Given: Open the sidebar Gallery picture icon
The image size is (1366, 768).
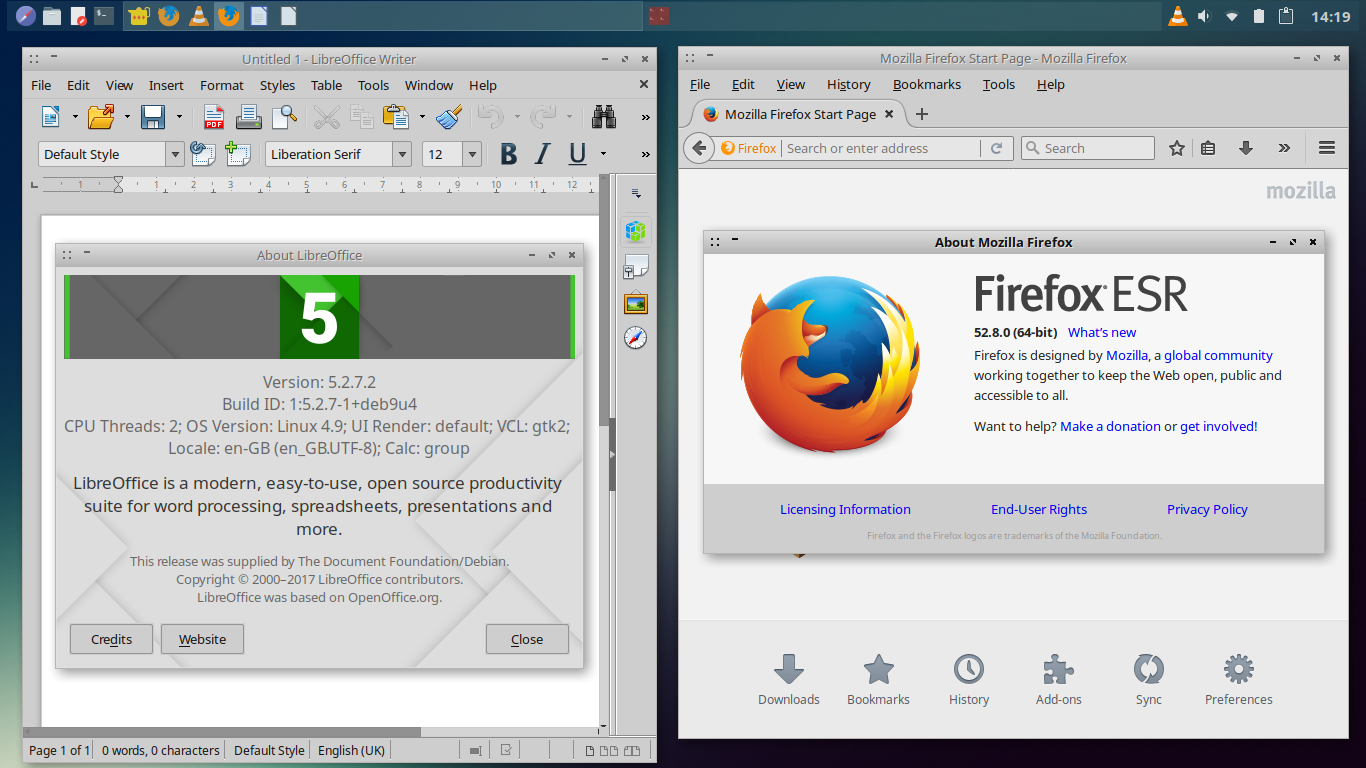Looking at the screenshot, I should pyautogui.click(x=635, y=303).
